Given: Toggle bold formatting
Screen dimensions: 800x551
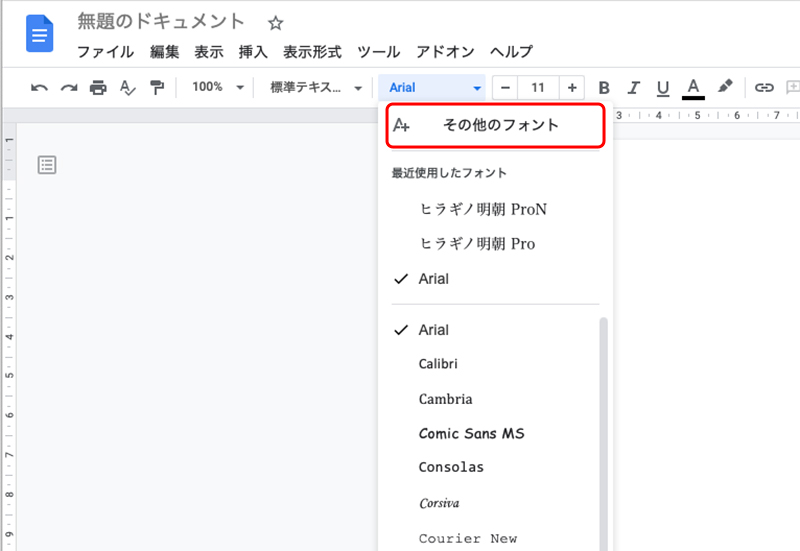Looking at the screenshot, I should pyautogui.click(x=604, y=88).
